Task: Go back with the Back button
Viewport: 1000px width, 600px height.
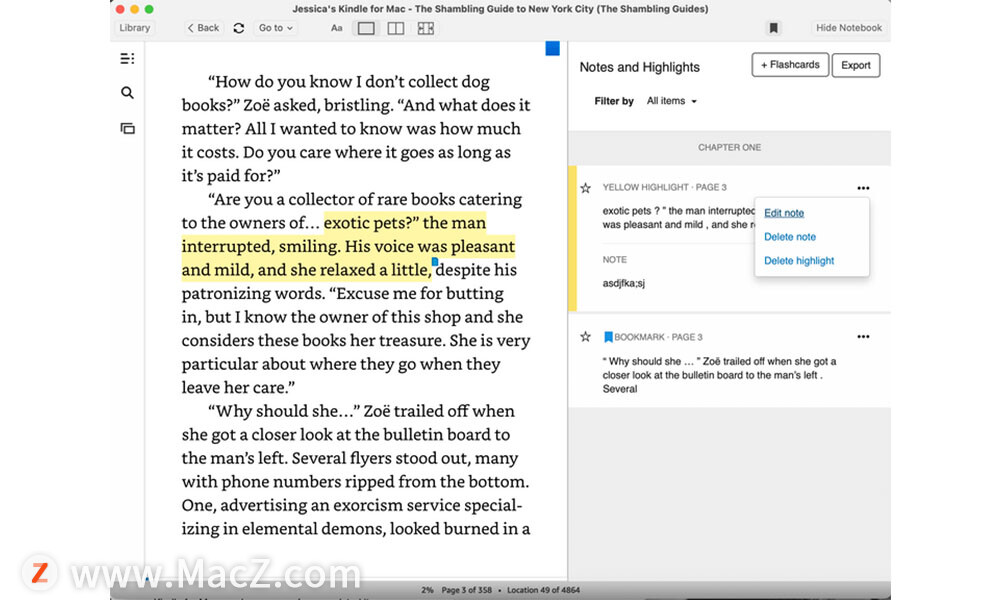Action: click(x=203, y=28)
